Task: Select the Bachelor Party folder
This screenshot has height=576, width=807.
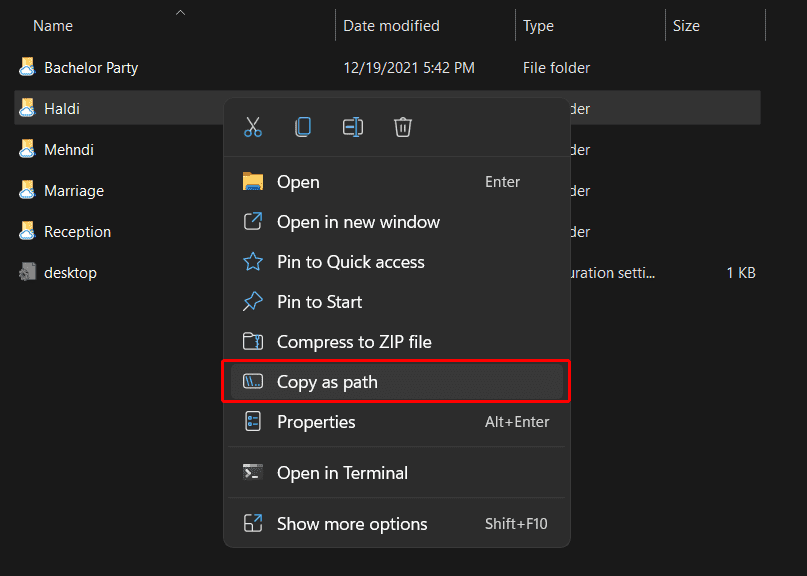Action: (93, 67)
